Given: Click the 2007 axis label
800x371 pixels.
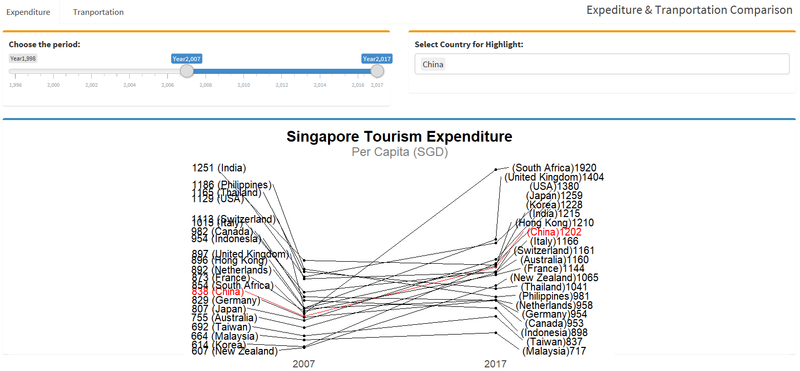Looking at the screenshot, I should [304, 364].
